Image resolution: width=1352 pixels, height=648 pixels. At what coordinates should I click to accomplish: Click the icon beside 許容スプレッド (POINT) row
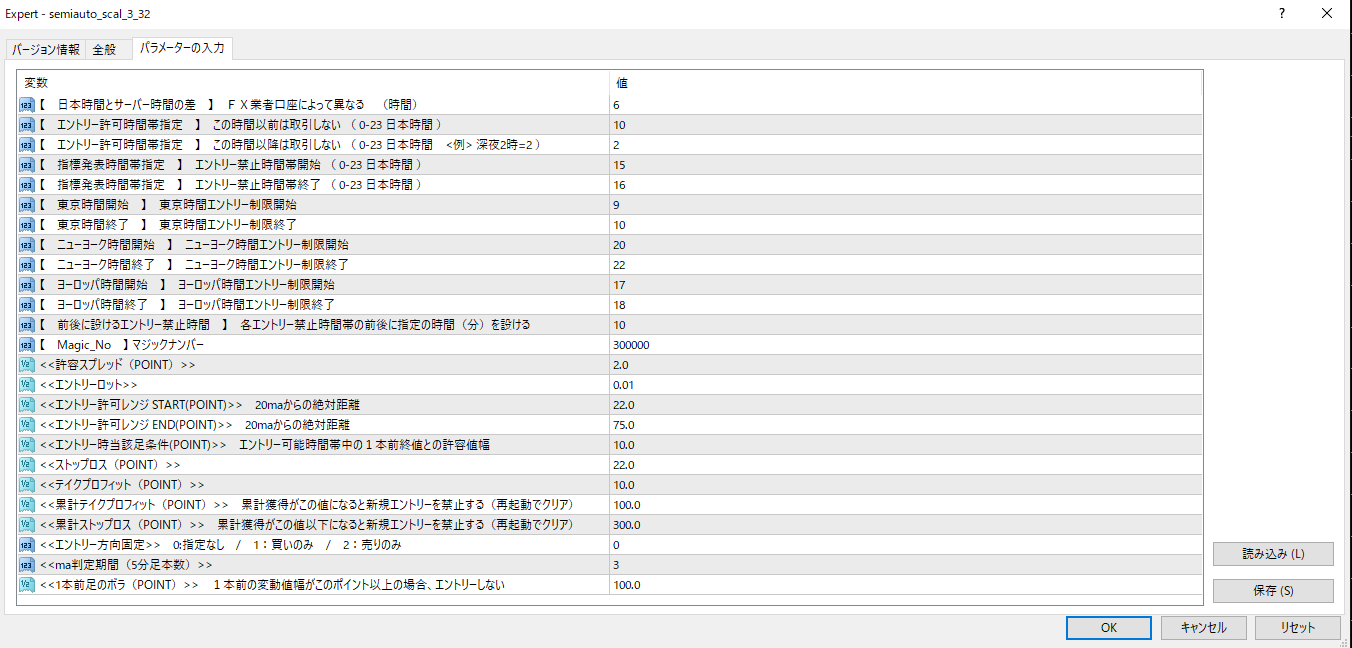click(27, 365)
